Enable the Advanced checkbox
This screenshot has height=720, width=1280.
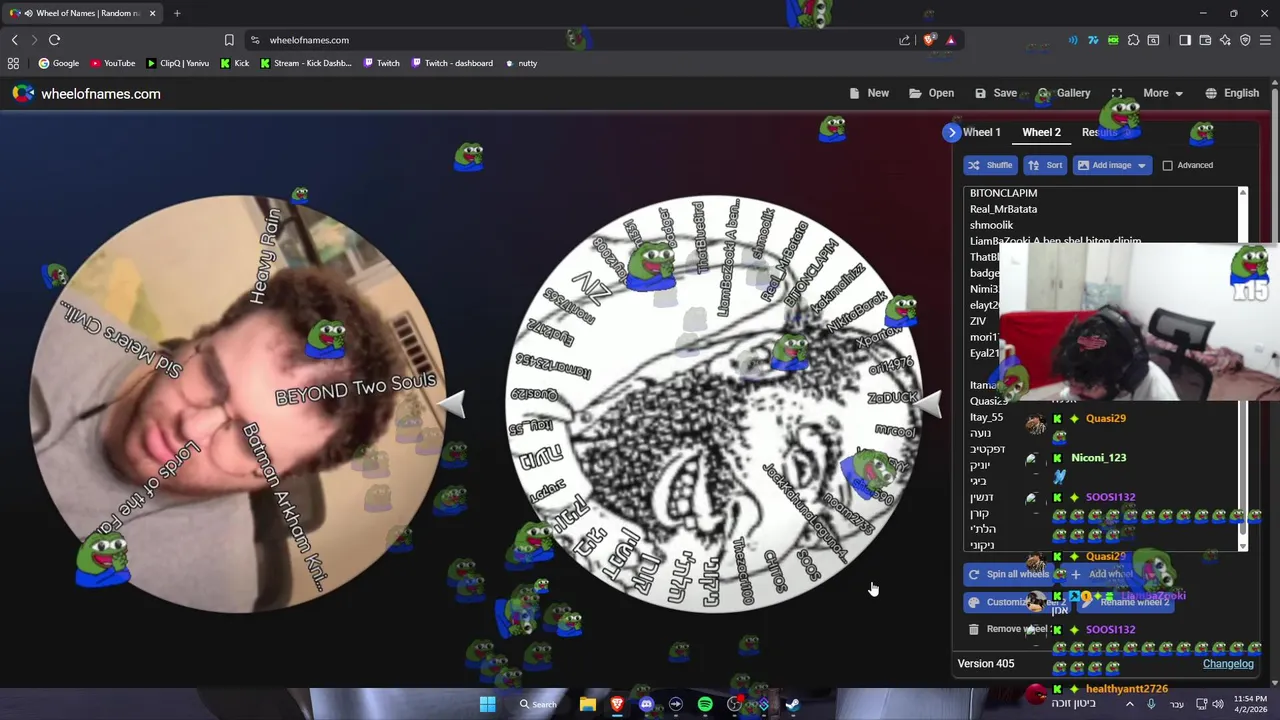1167,165
